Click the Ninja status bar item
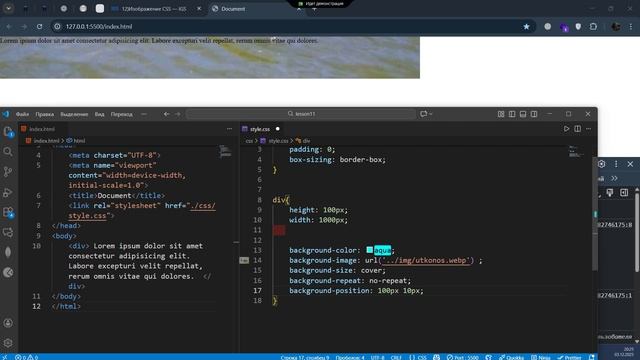 pyautogui.click(x=540, y=357)
